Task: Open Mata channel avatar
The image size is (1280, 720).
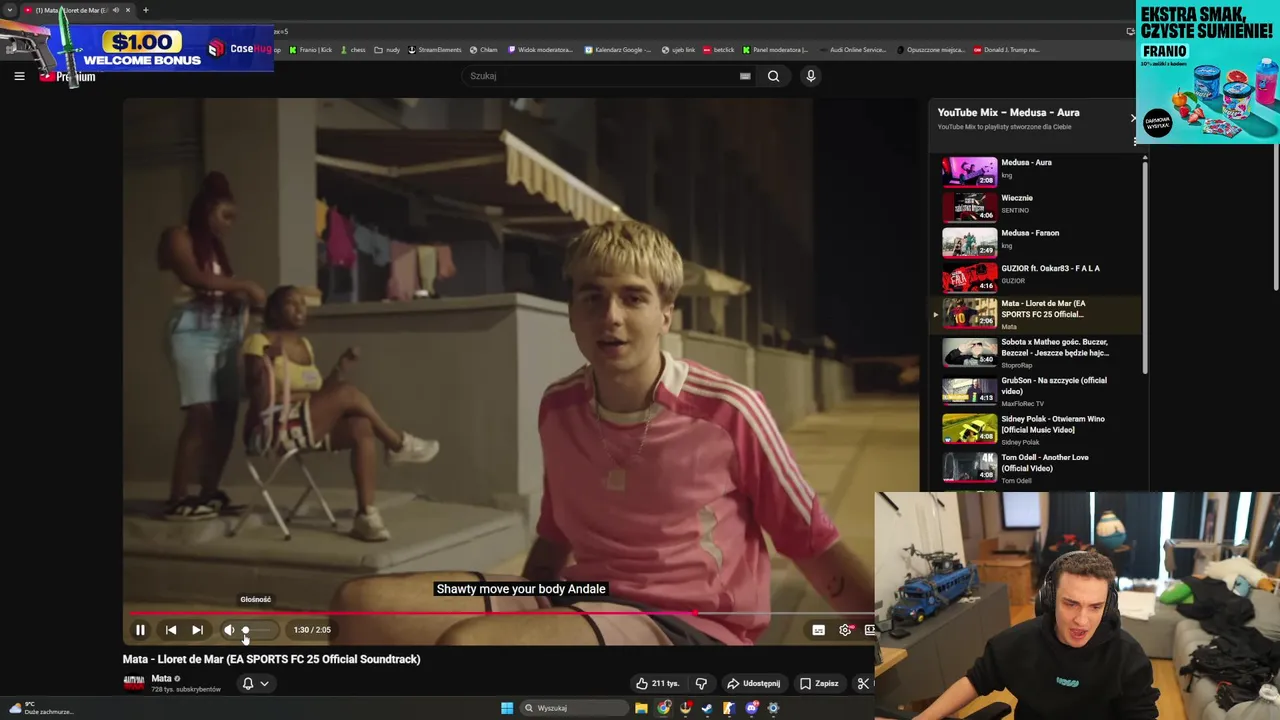Action: (133, 683)
